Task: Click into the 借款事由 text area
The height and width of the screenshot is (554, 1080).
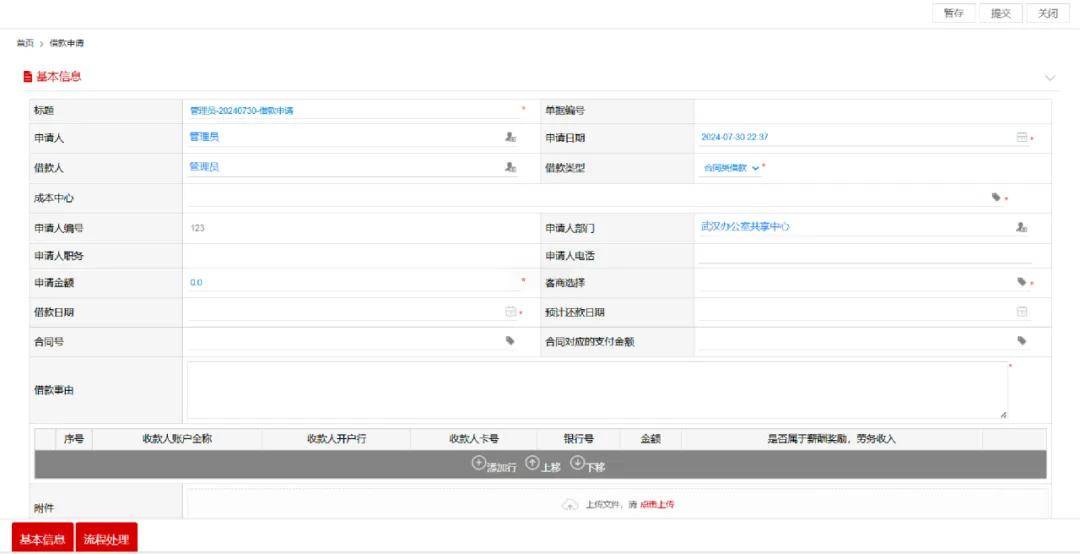Action: coord(596,390)
